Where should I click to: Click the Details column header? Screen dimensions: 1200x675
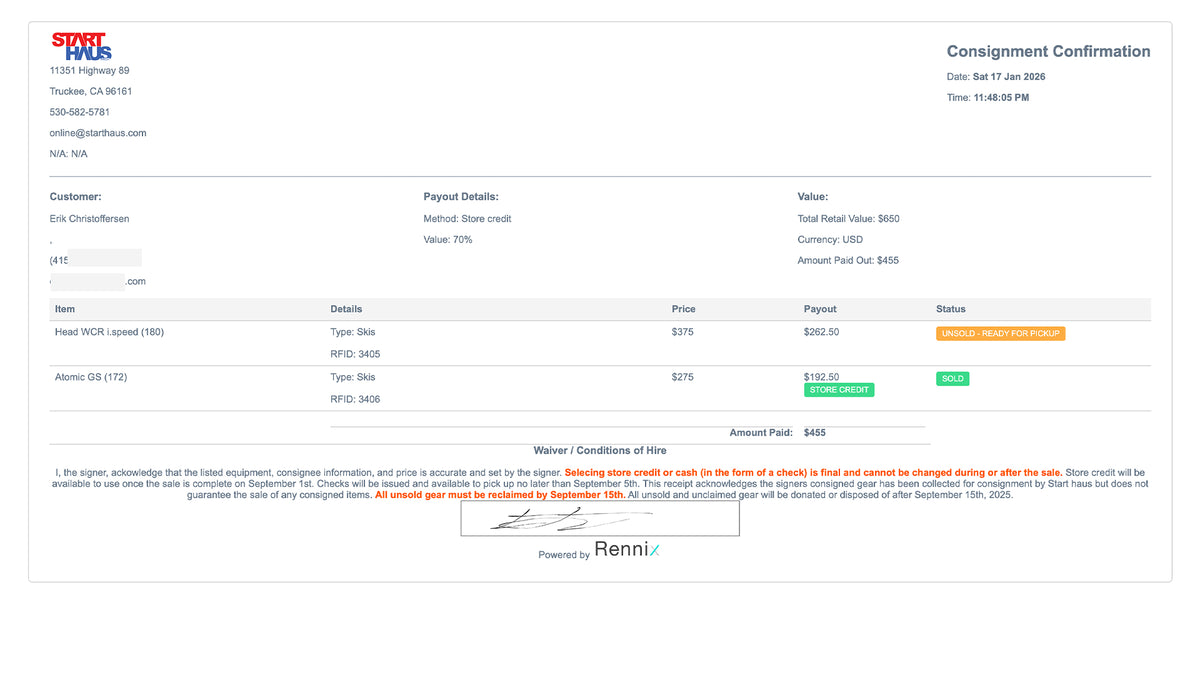tap(346, 309)
